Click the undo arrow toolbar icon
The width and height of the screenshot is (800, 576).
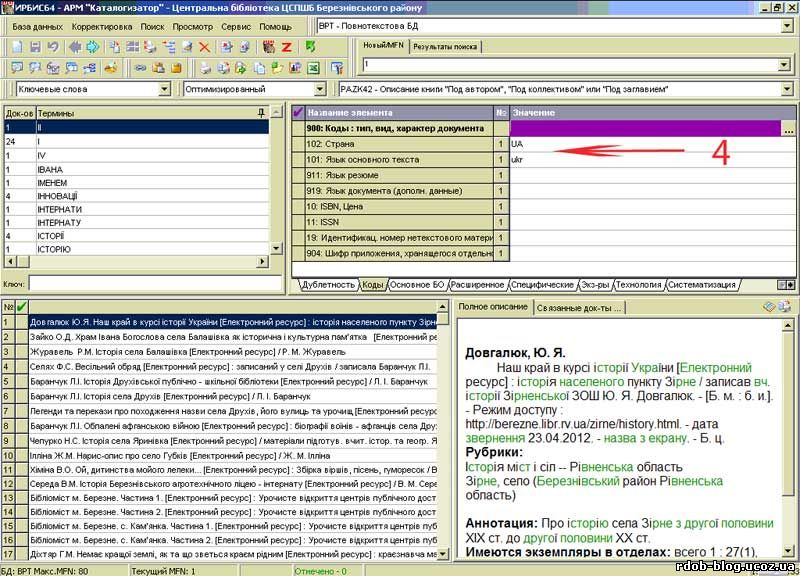[53, 47]
